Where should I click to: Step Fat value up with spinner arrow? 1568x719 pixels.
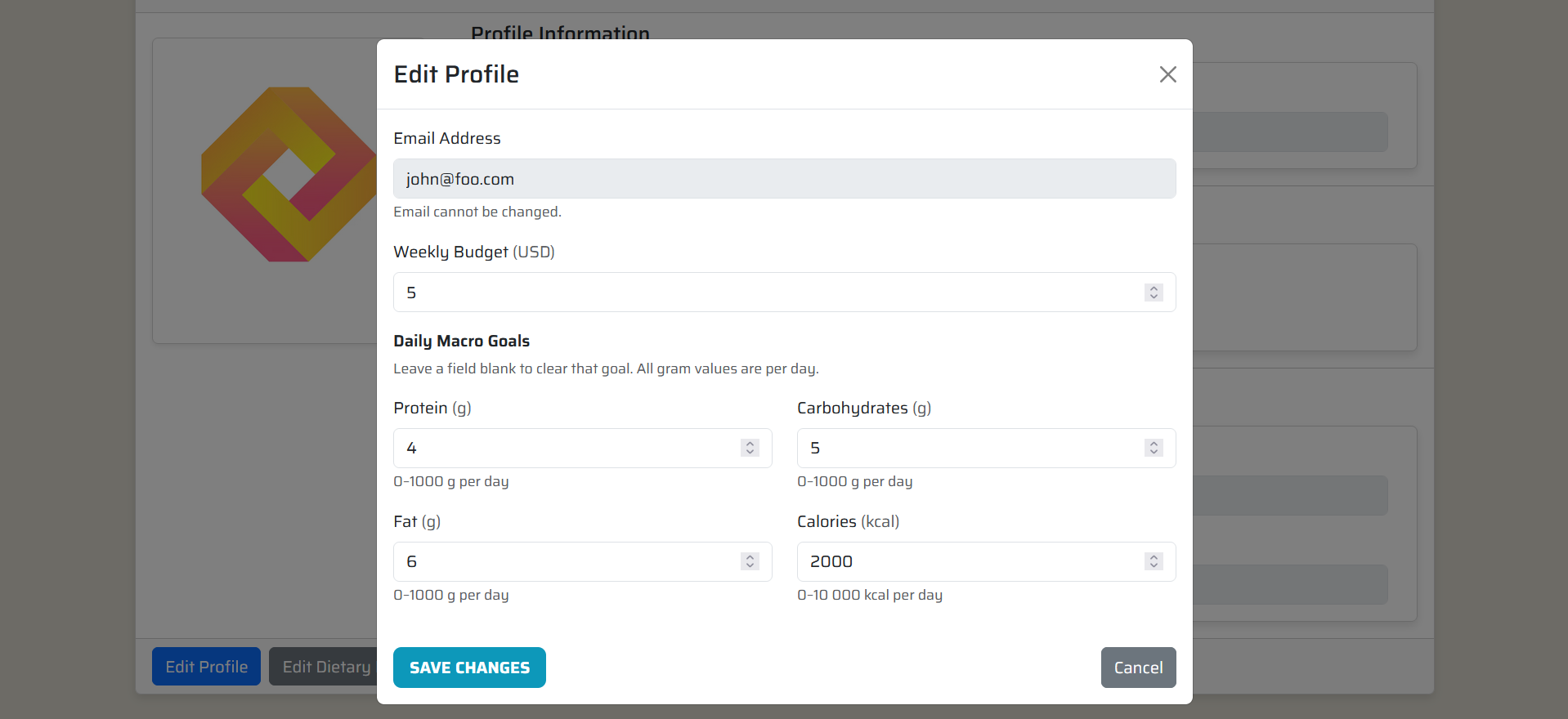tap(750, 557)
